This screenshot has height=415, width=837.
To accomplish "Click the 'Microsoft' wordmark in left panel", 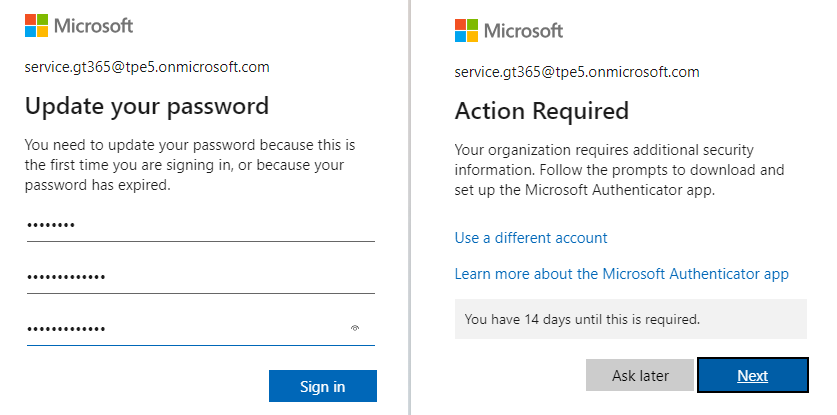I will 95,26.
